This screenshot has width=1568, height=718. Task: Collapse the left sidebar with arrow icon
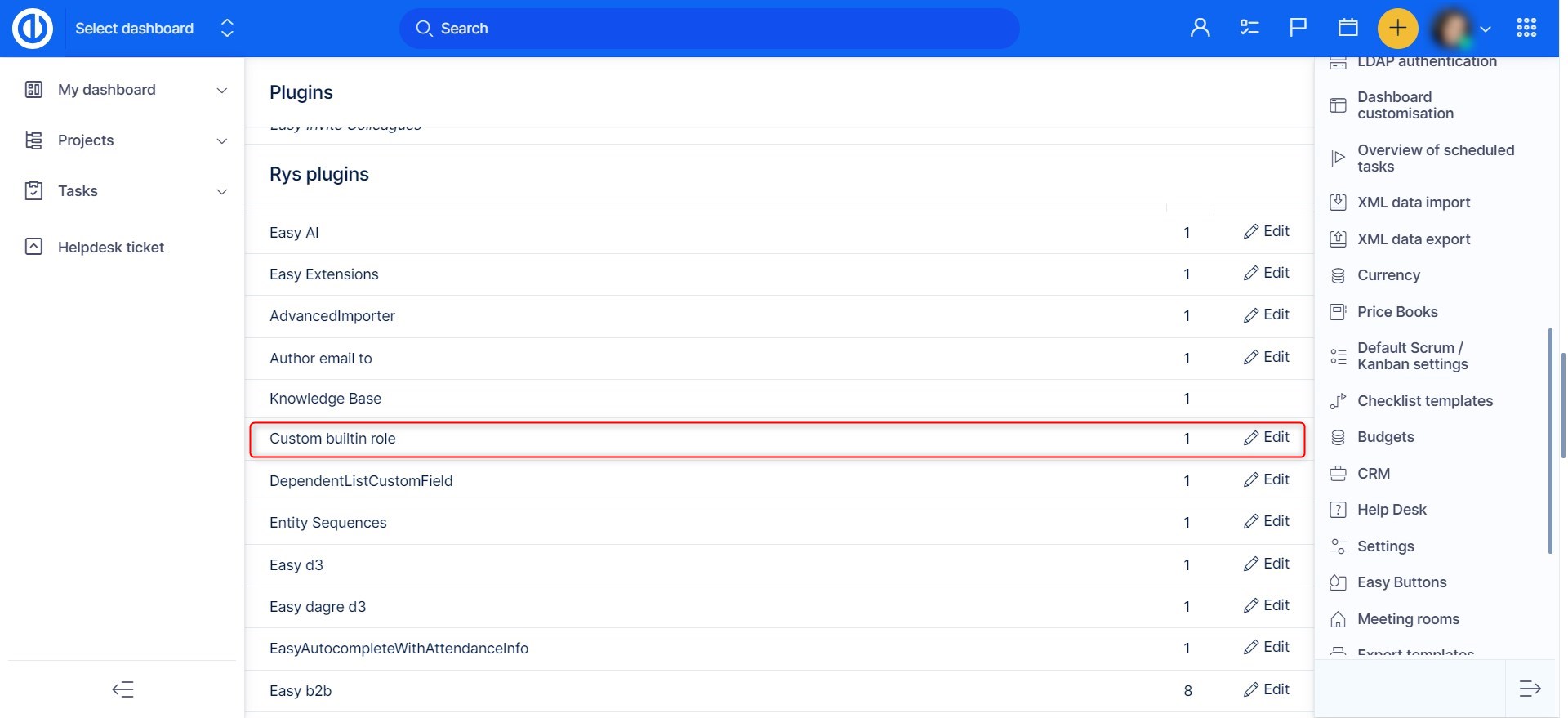tap(122, 689)
